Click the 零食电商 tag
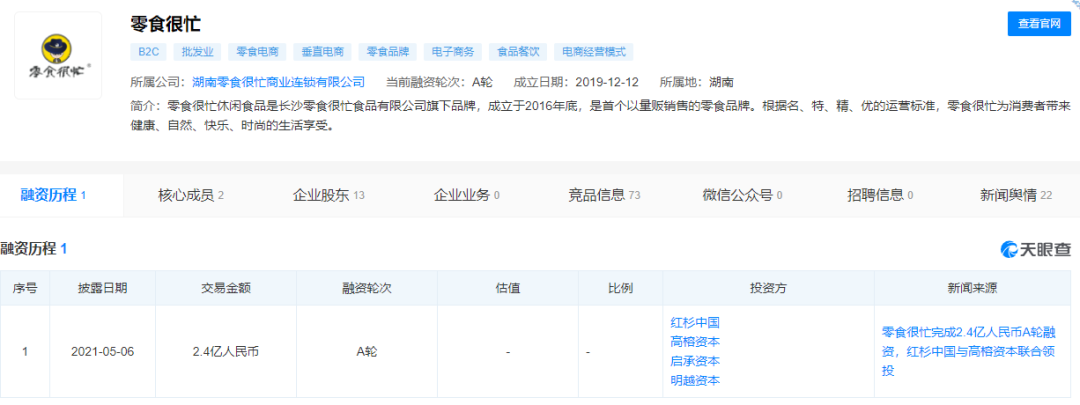 [257, 52]
